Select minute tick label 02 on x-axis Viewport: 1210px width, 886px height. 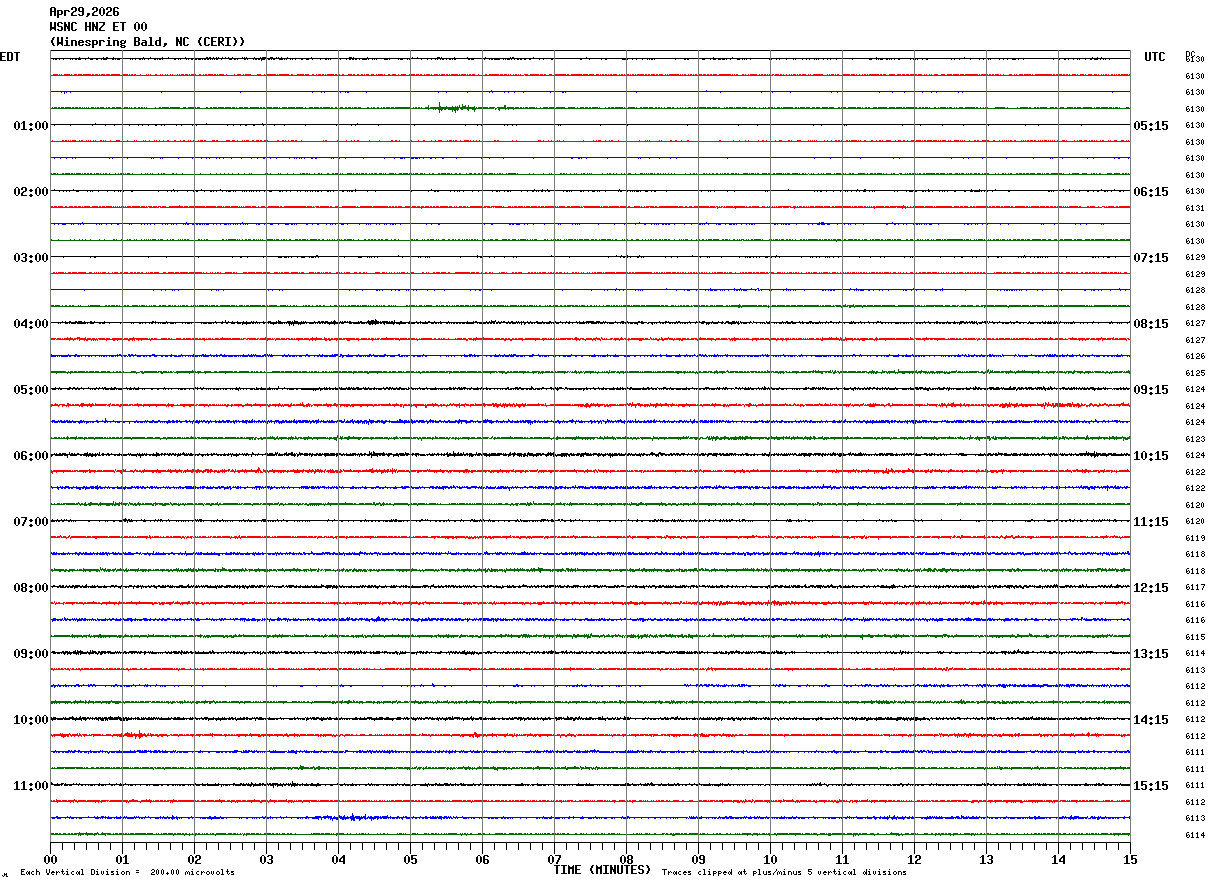(x=194, y=860)
